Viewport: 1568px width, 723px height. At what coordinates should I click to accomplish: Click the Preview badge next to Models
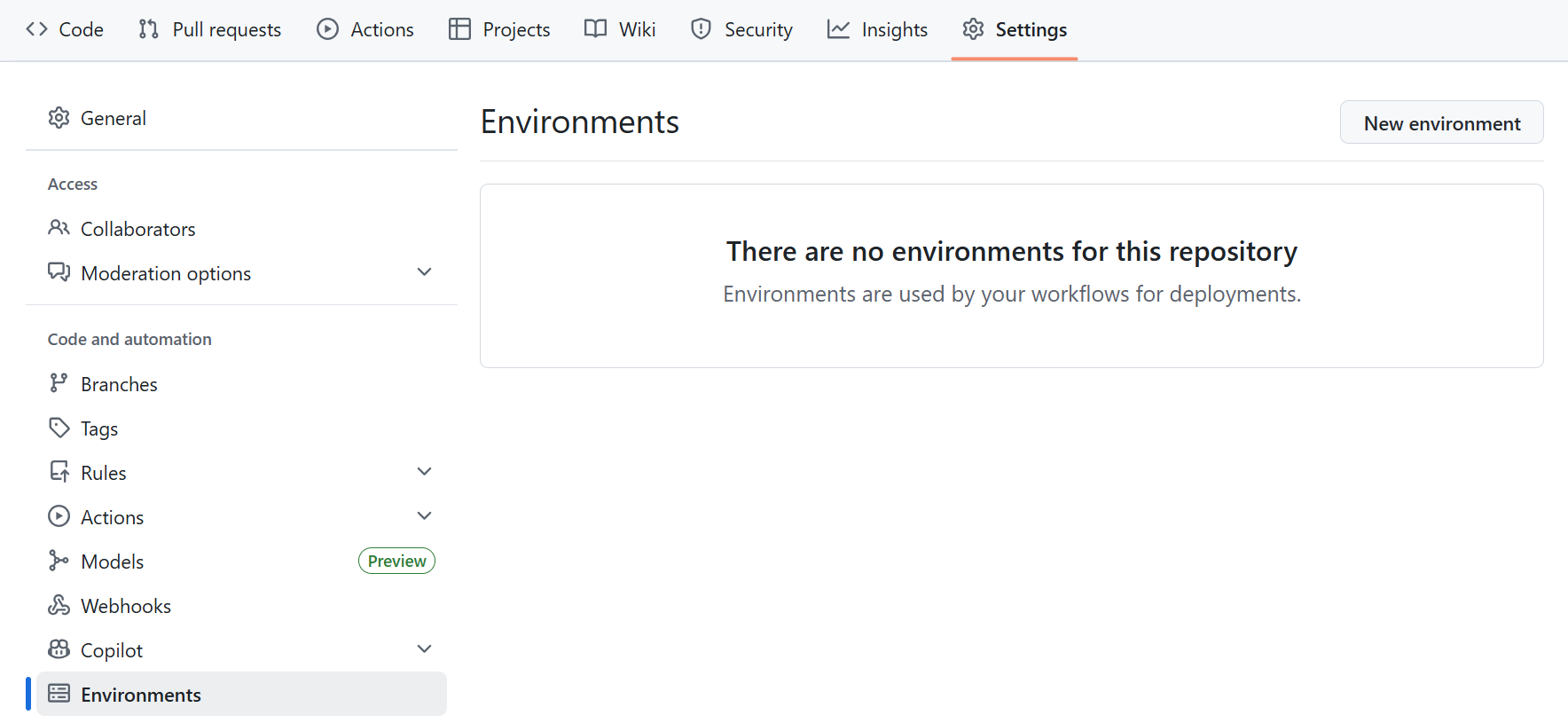click(396, 561)
